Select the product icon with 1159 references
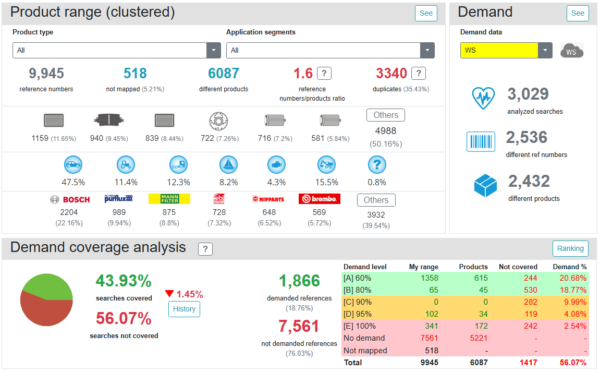This screenshot has height=372, width=600. coord(54,121)
